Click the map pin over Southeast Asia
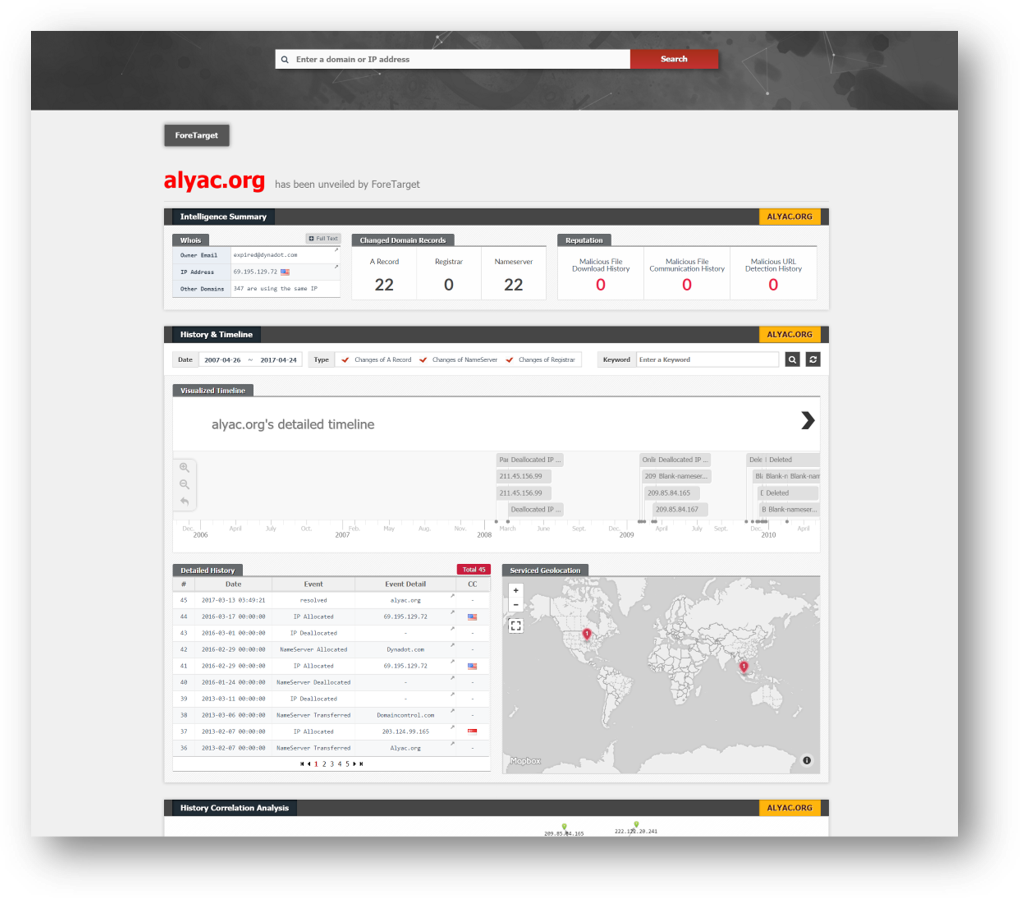 744,667
